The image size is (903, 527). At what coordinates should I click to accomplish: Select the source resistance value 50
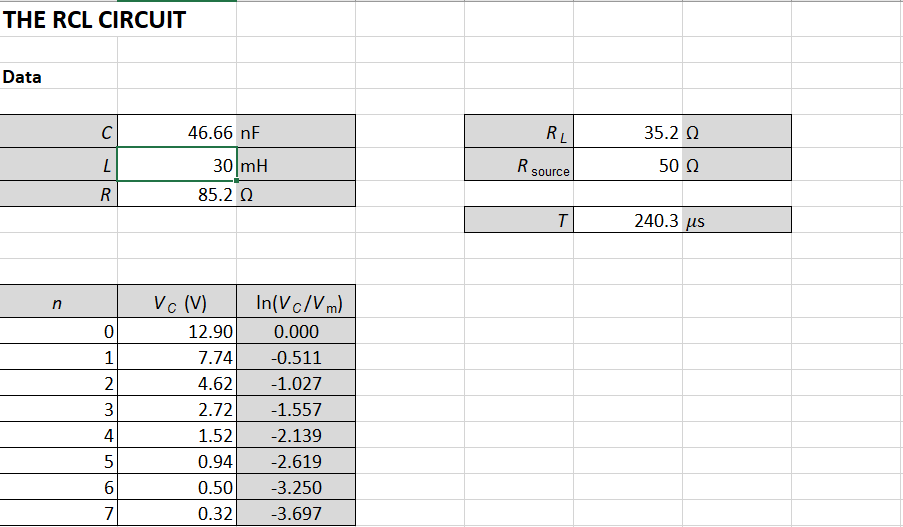pos(628,165)
